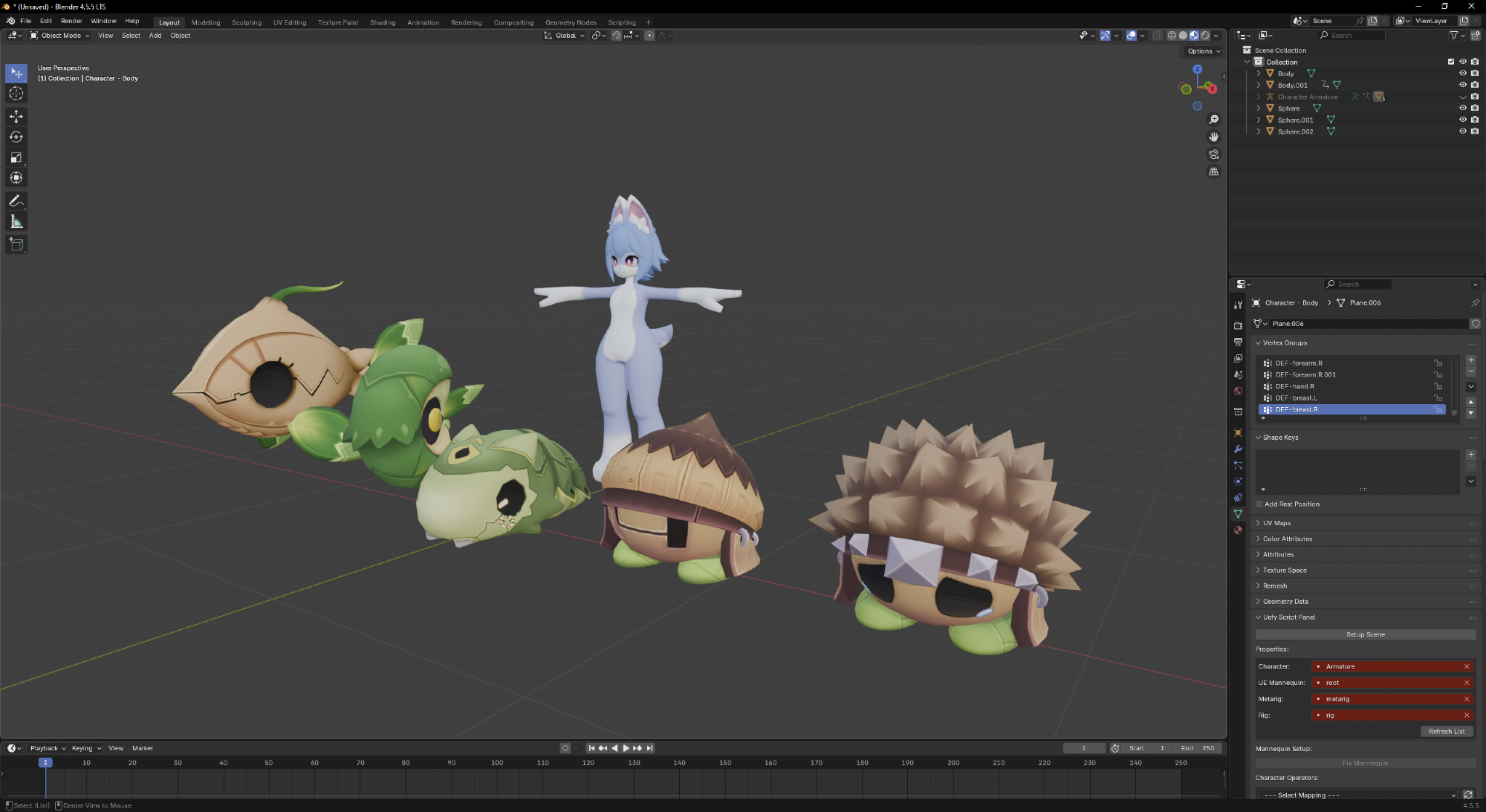Click the Setup Scene button
Viewport: 1486px width, 812px height.
pyautogui.click(x=1365, y=634)
